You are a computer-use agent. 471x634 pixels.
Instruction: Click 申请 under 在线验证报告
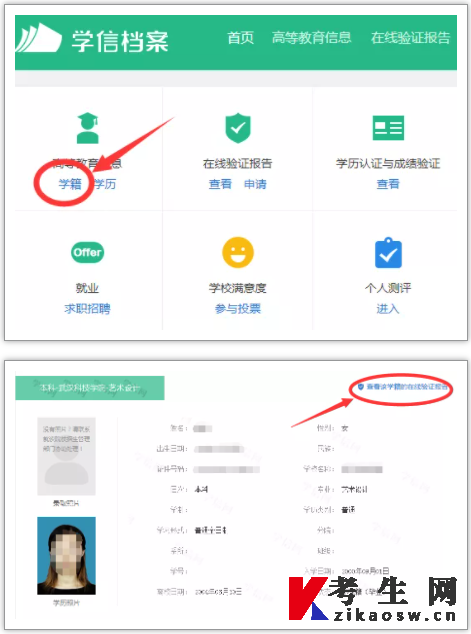coord(255,184)
